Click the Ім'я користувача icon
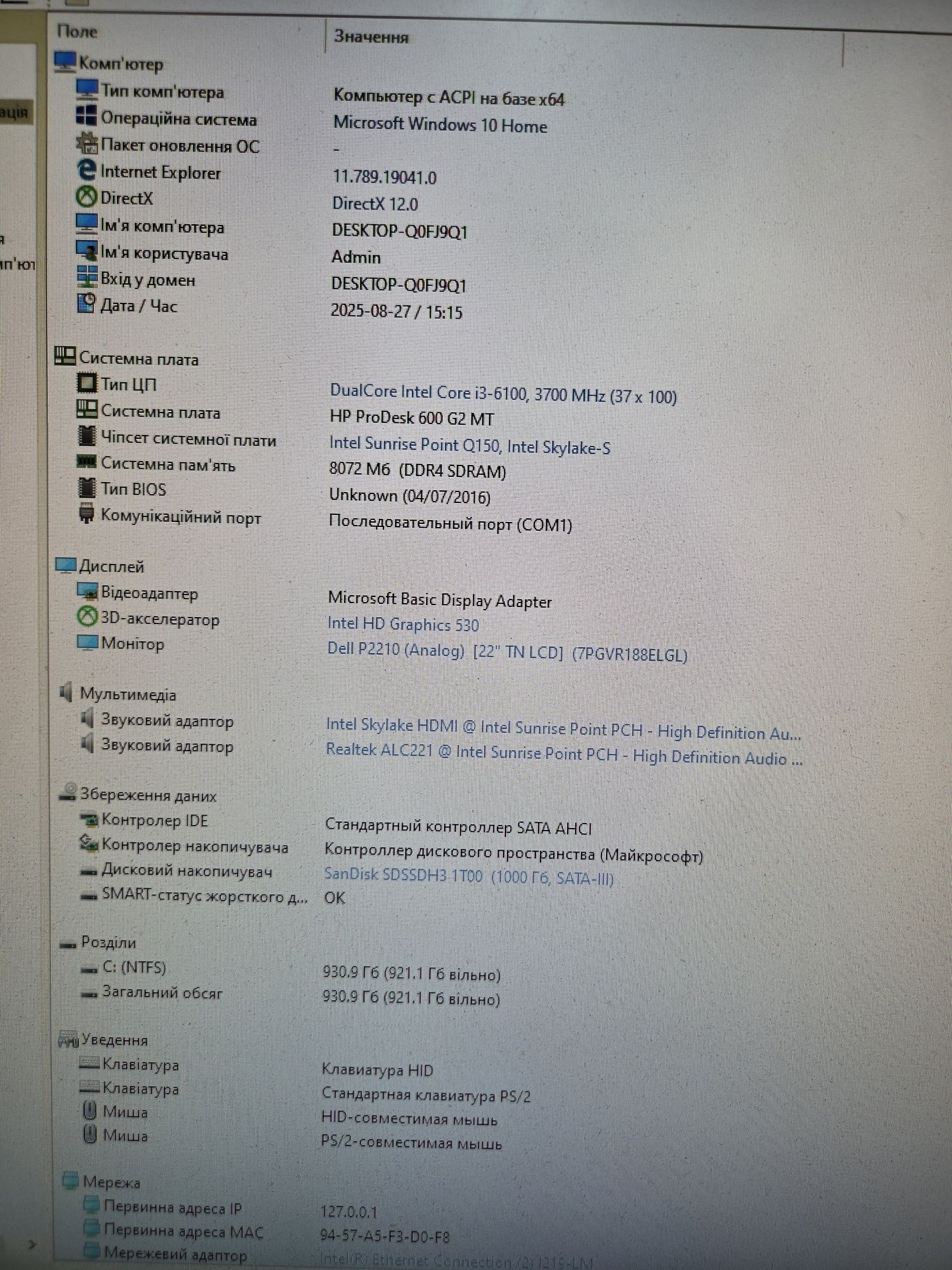This screenshot has height=1270, width=952. (86, 251)
